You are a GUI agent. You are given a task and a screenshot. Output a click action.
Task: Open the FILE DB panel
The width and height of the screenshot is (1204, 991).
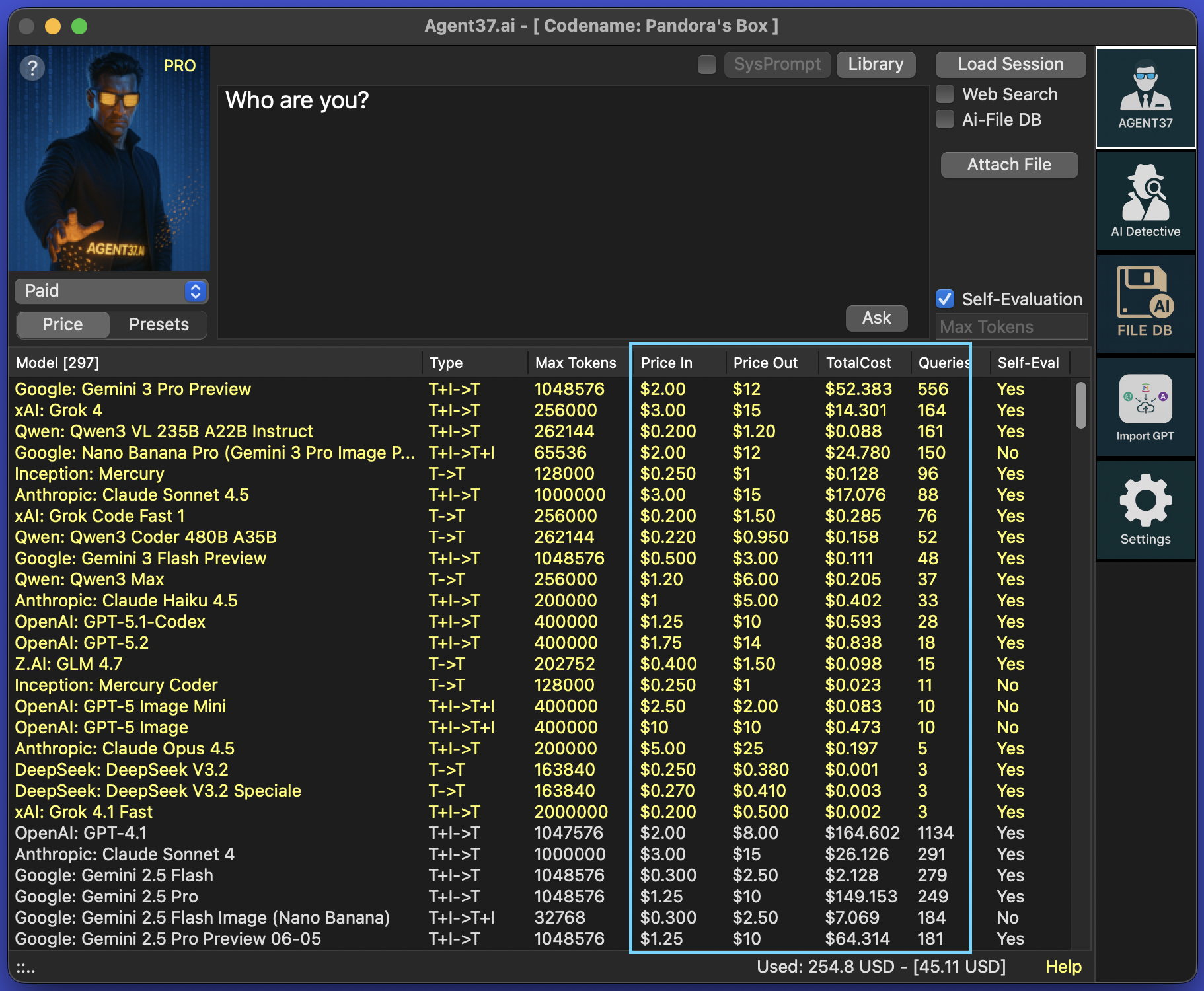(x=1145, y=303)
